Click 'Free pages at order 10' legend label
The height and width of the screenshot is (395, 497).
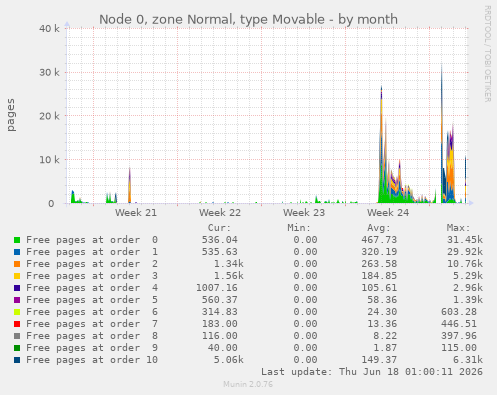[x=92, y=360]
